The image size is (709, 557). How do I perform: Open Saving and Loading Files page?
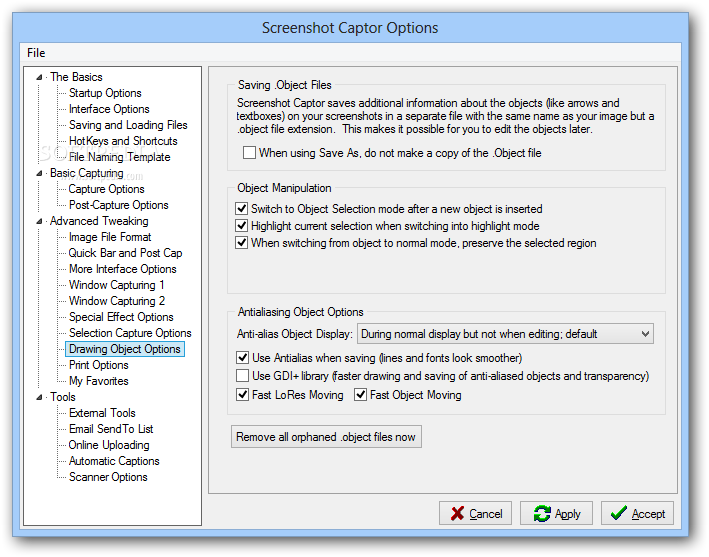pos(128,125)
